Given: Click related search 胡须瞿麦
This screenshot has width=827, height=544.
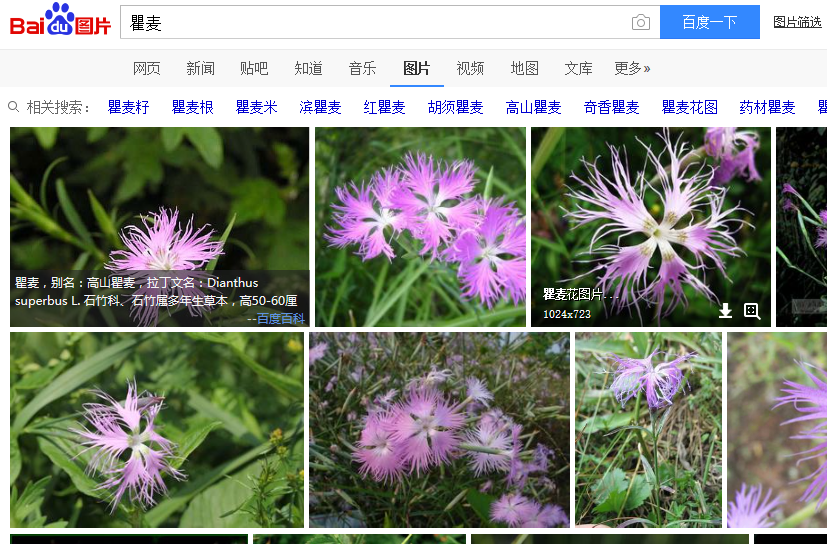Looking at the screenshot, I should 456,107.
